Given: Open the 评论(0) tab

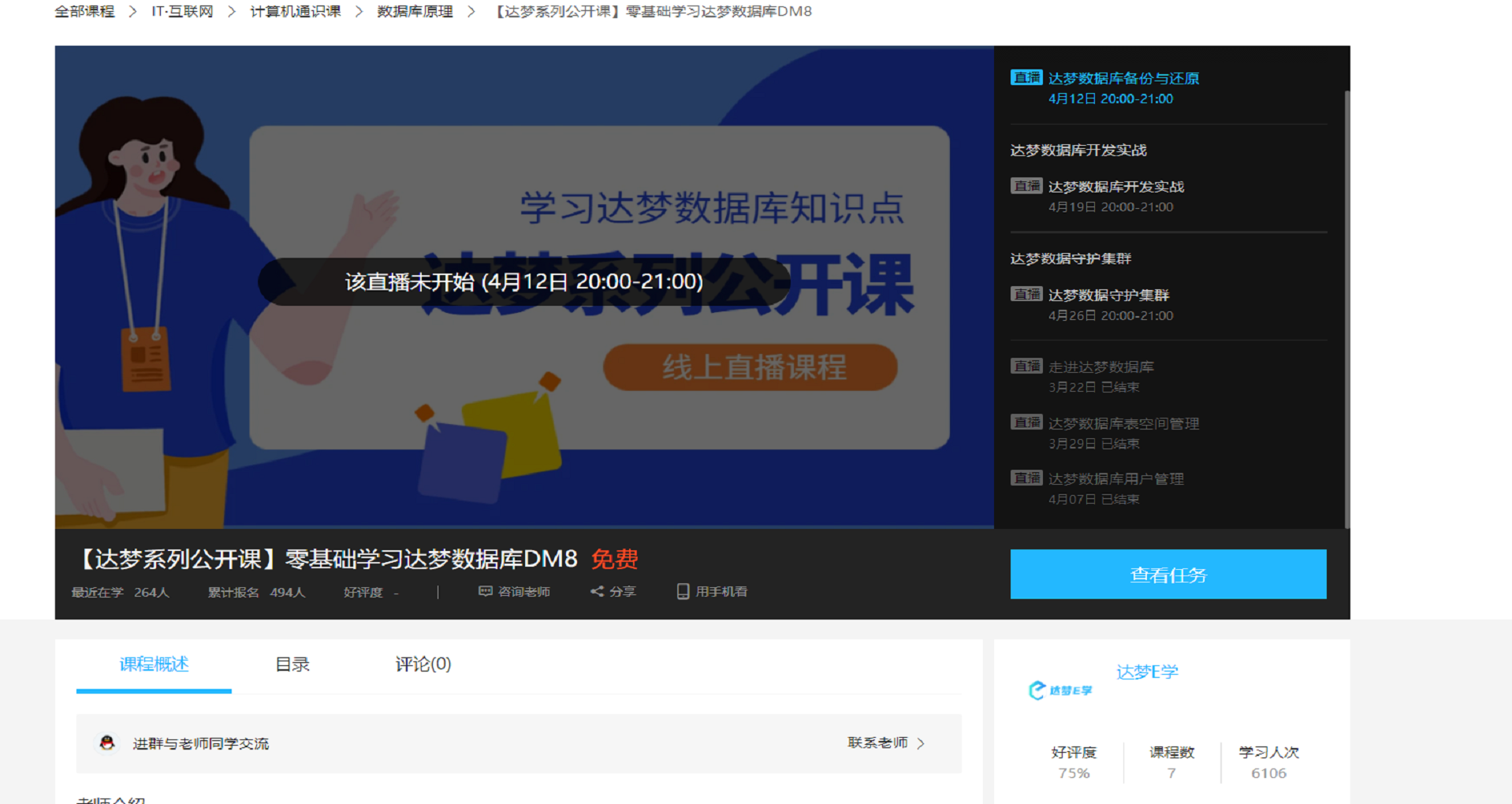Looking at the screenshot, I should 423,664.
